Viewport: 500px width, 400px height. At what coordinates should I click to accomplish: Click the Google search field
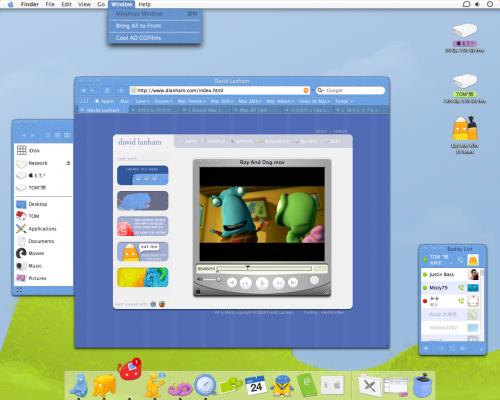pyautogui.click(x=350, y=90)
